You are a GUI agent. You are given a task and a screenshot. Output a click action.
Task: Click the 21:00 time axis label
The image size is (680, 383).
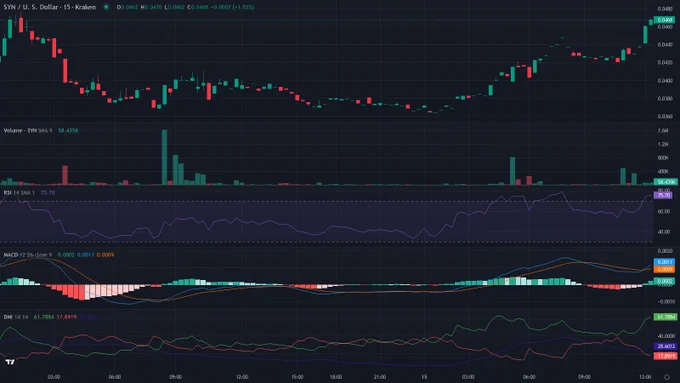tap(380, 377)
